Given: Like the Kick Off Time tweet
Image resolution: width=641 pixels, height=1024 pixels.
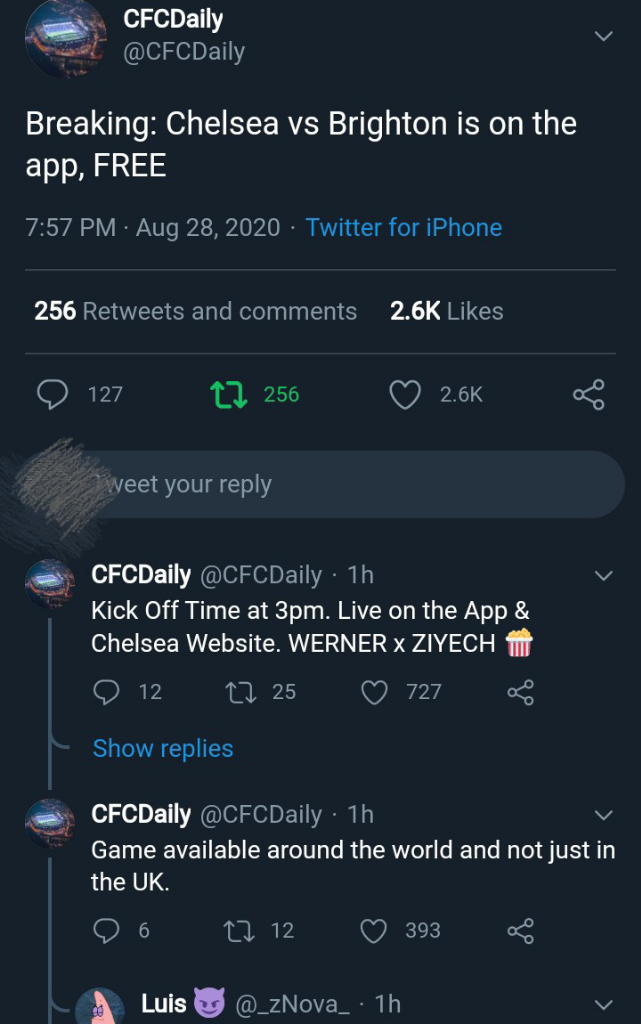Looking at the screenshot, I should [x=374, y=692].
